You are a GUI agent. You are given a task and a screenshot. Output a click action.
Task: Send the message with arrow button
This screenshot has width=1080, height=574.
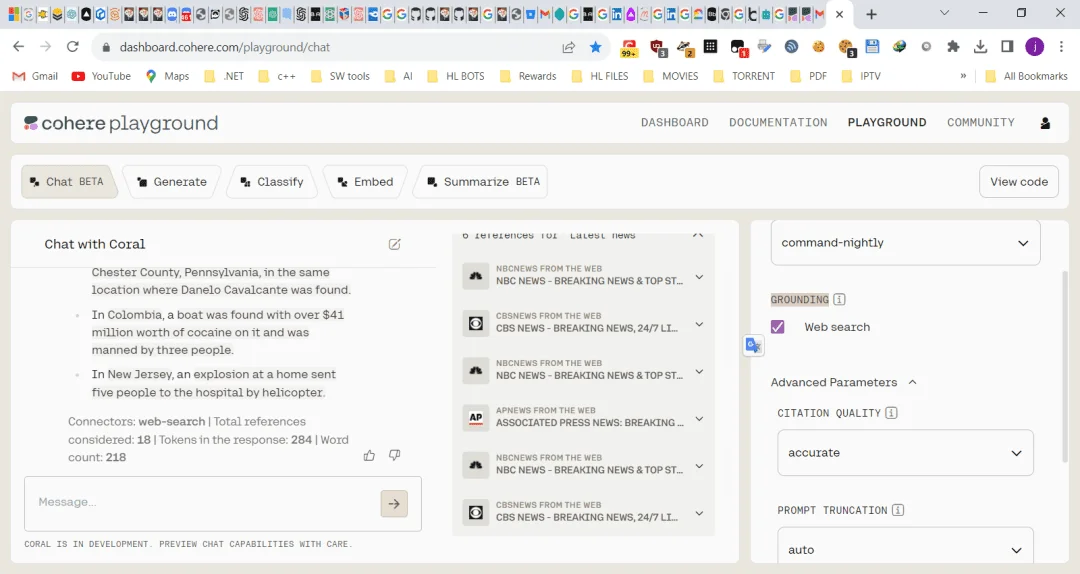394,504
